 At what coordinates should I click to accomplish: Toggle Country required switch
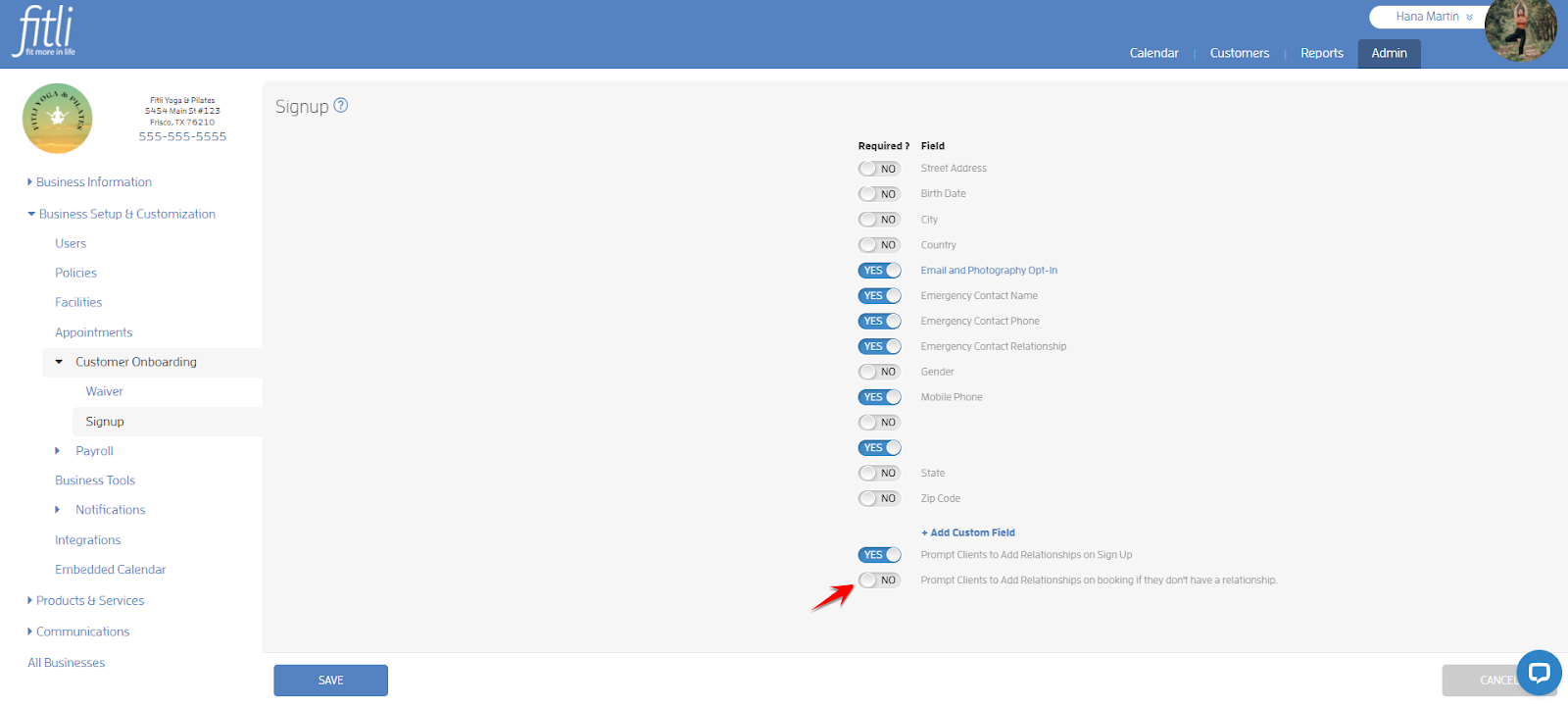click(879, 245)
